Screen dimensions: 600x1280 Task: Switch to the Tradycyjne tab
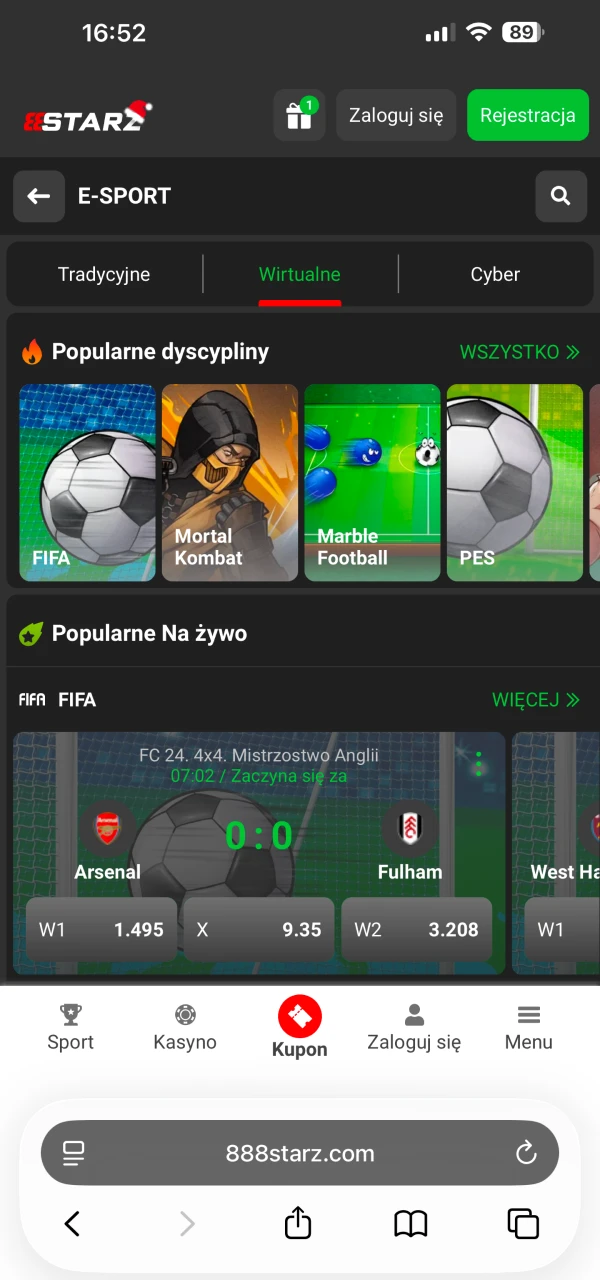pyautogui.click(x=104, y=274)
